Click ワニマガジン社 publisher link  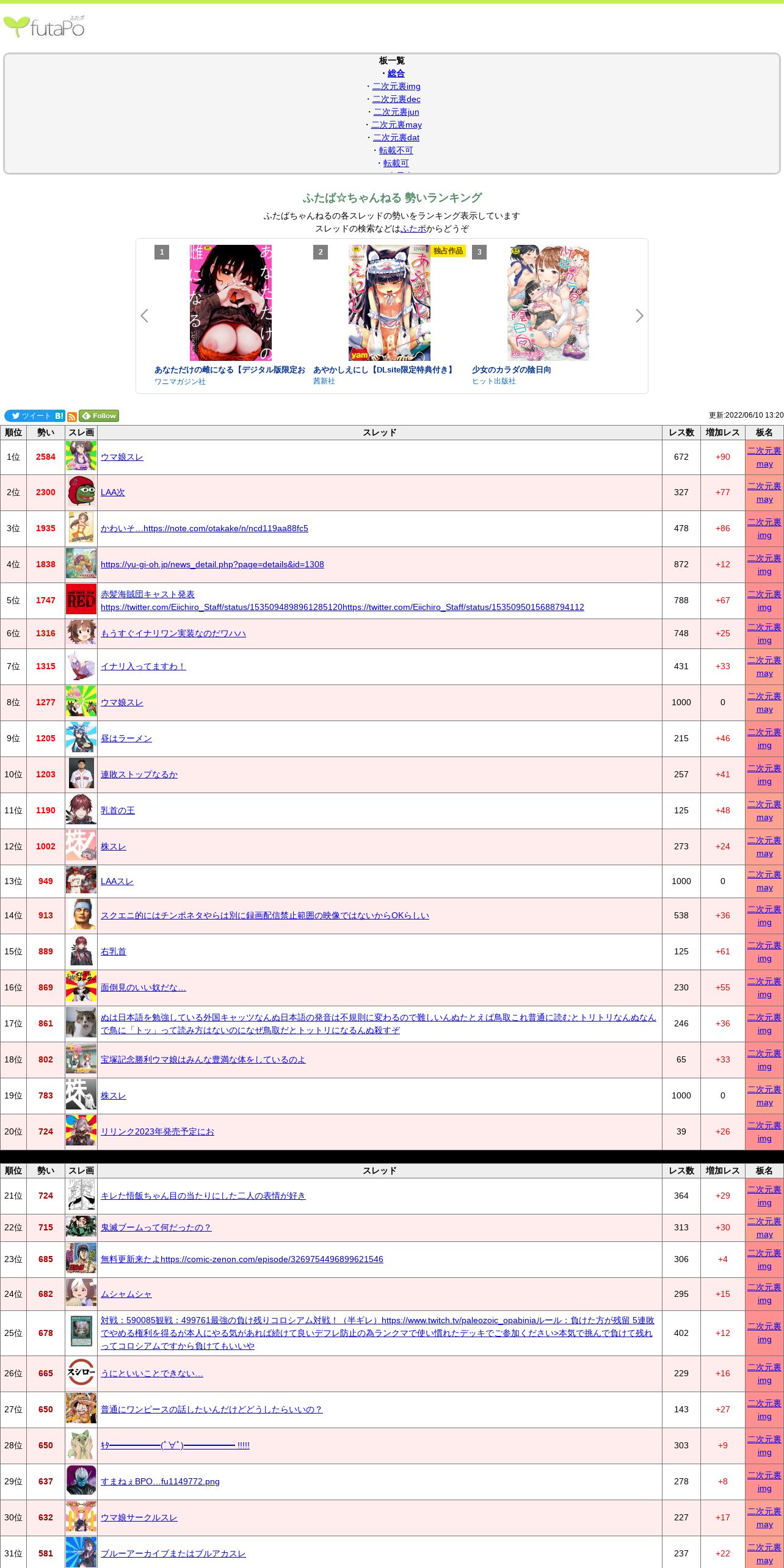click(180, 382)
